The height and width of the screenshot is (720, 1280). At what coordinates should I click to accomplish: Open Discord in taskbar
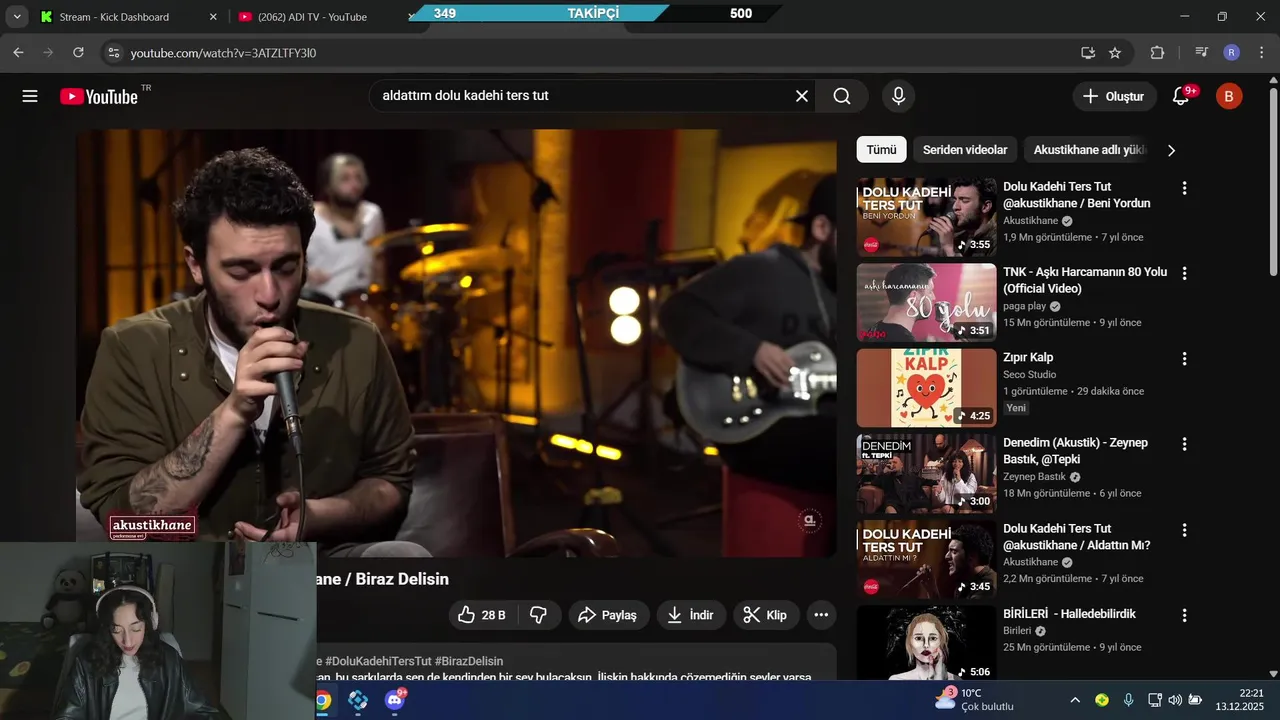396,700
